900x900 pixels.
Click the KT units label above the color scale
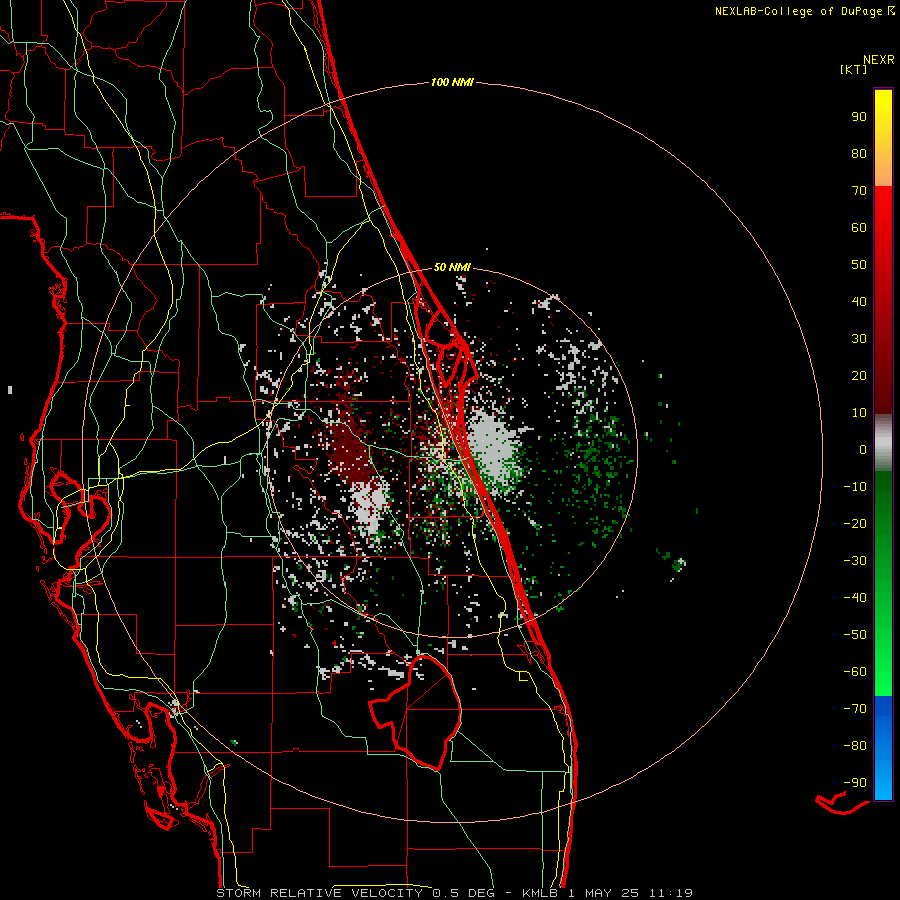[x=854, y=69]
